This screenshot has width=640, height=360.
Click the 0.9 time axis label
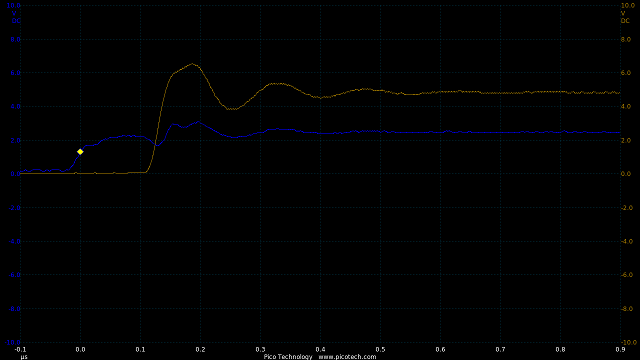click(620, 349)
